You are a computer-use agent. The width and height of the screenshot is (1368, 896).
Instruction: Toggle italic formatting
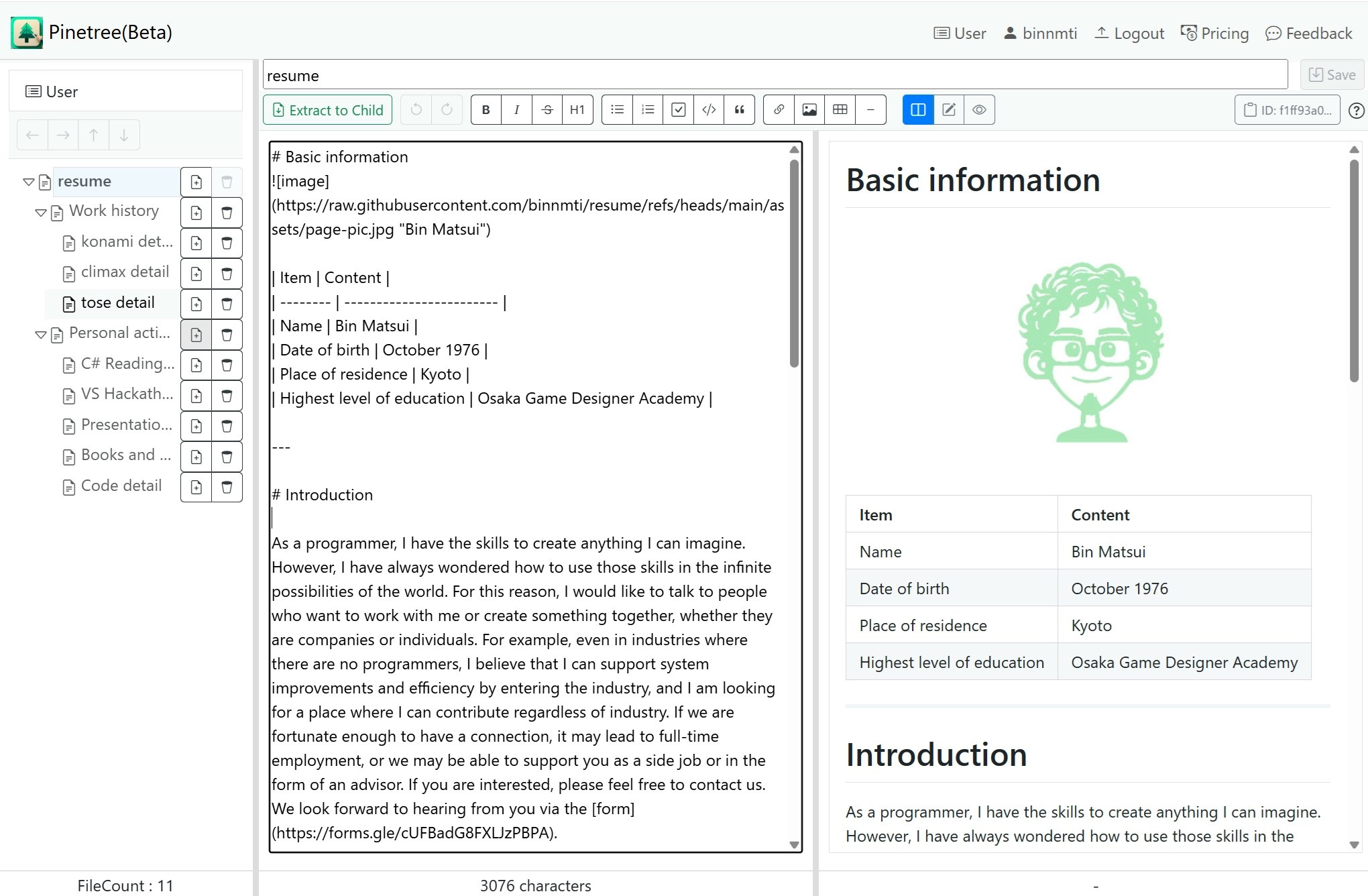(516, 109)
